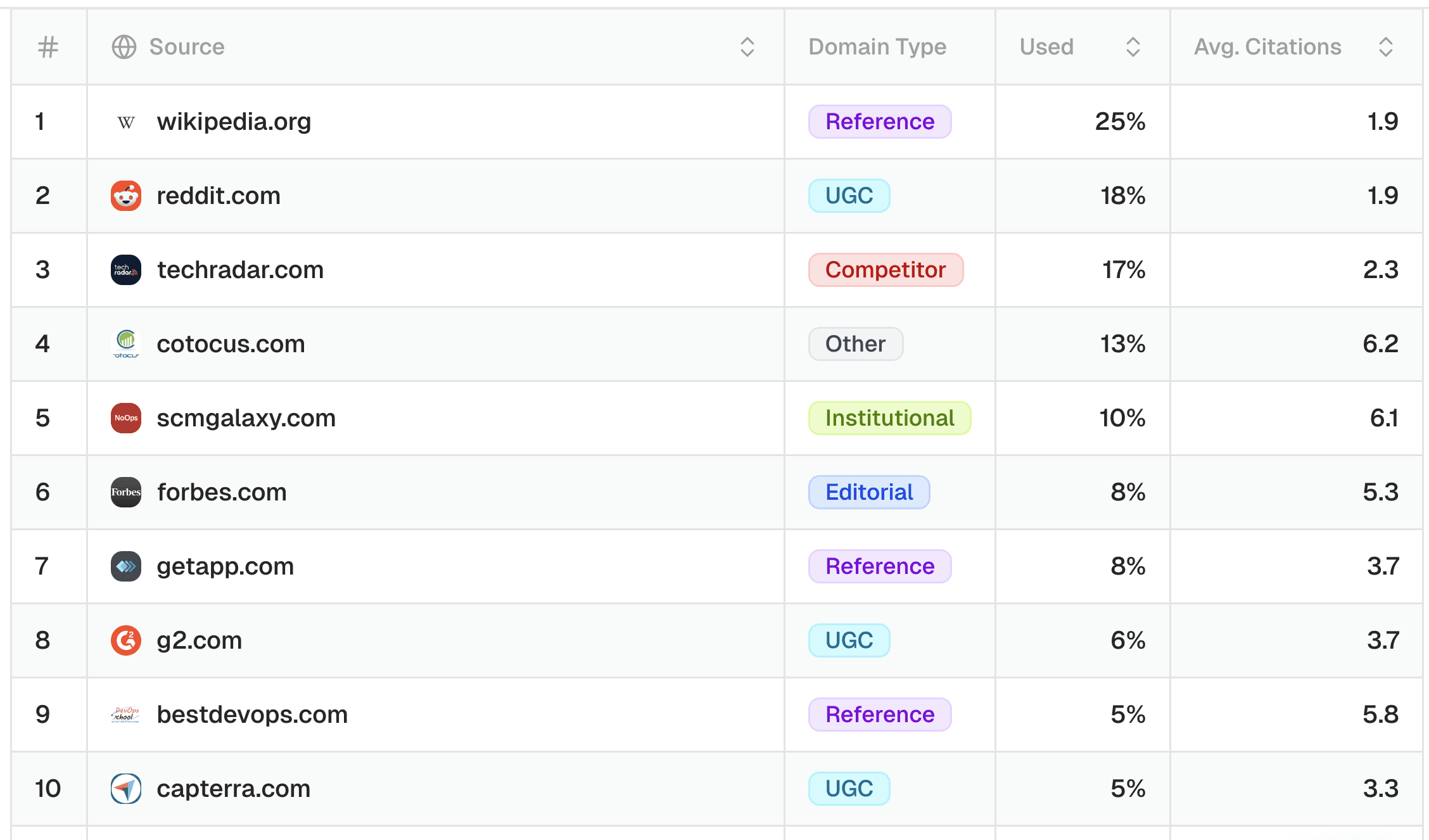Click the GetApp arrows icon

[126, 566]
